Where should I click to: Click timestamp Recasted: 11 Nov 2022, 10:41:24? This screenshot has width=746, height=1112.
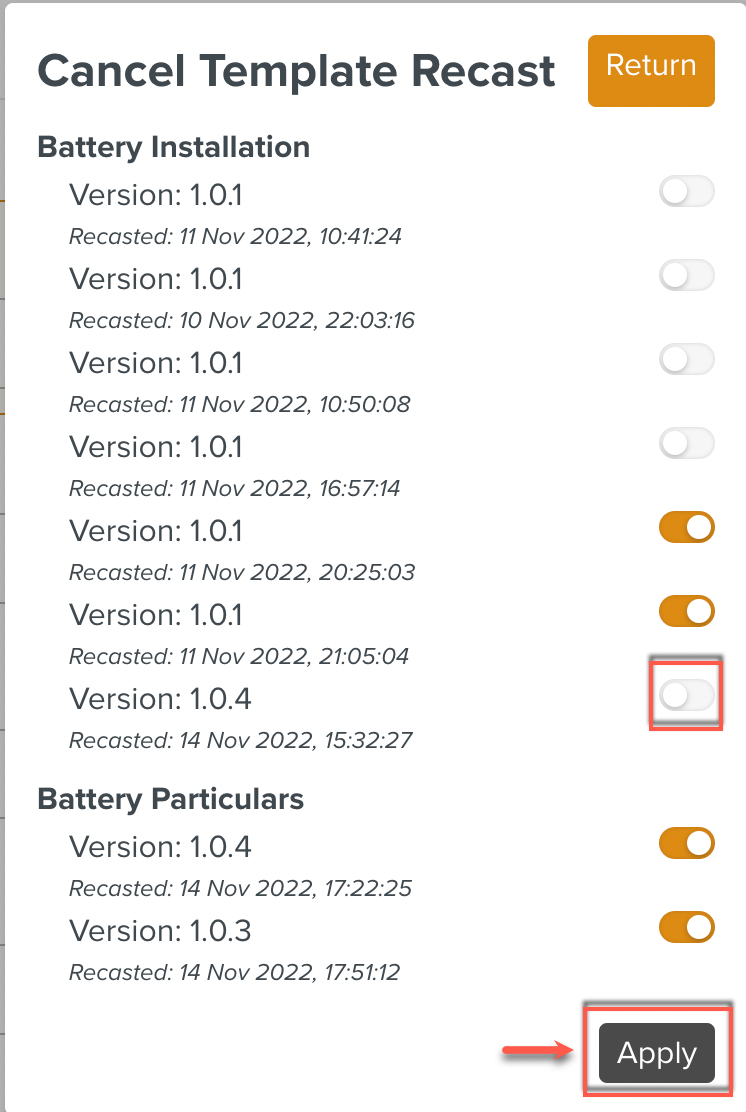235,237
